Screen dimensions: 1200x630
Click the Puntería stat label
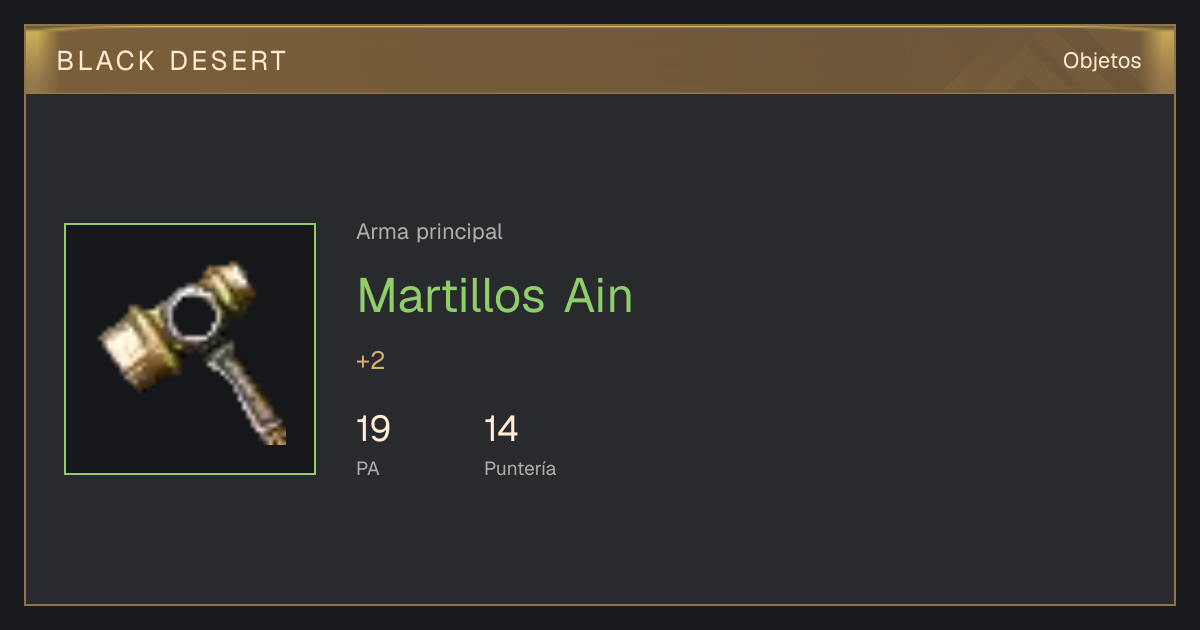tap(520, 468)
